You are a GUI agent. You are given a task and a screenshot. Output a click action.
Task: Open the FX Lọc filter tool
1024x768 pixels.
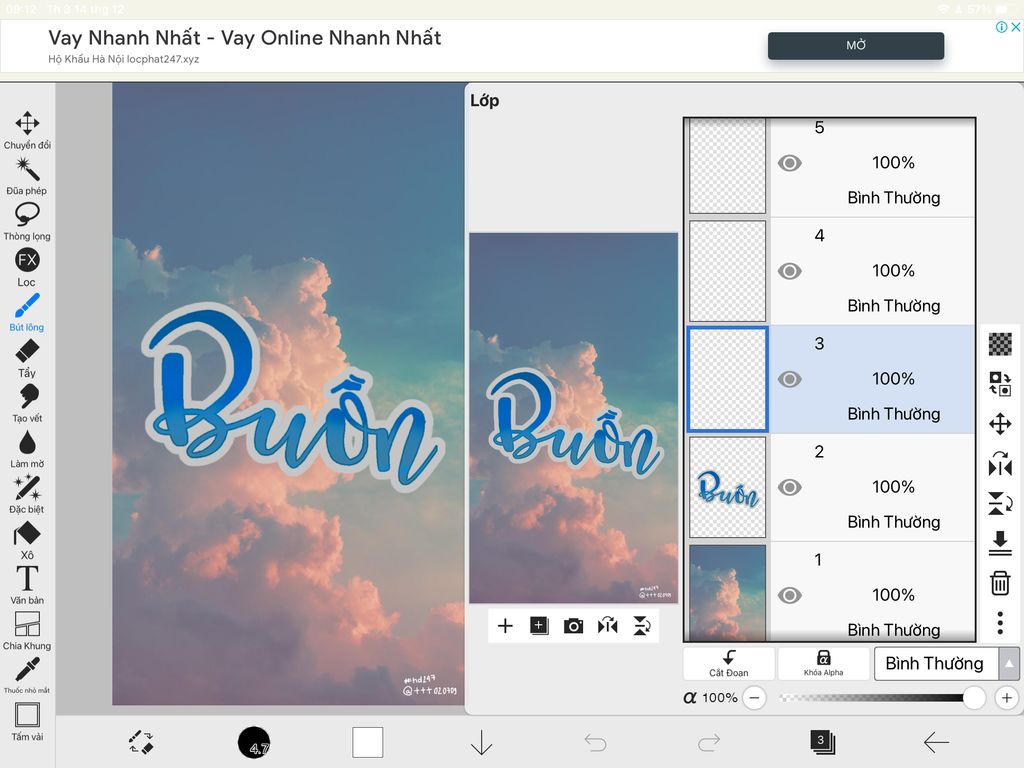pyautogui.click(x=27, y=268)
